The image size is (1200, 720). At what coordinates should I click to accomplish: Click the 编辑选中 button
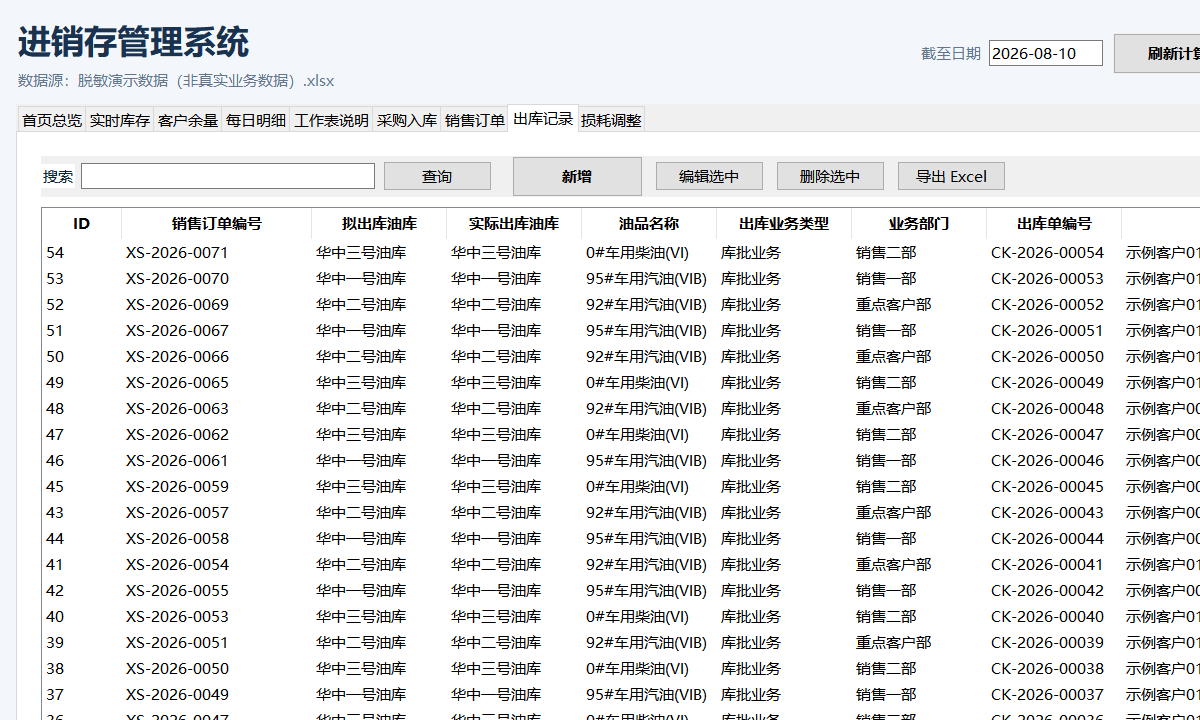[709, 176]
